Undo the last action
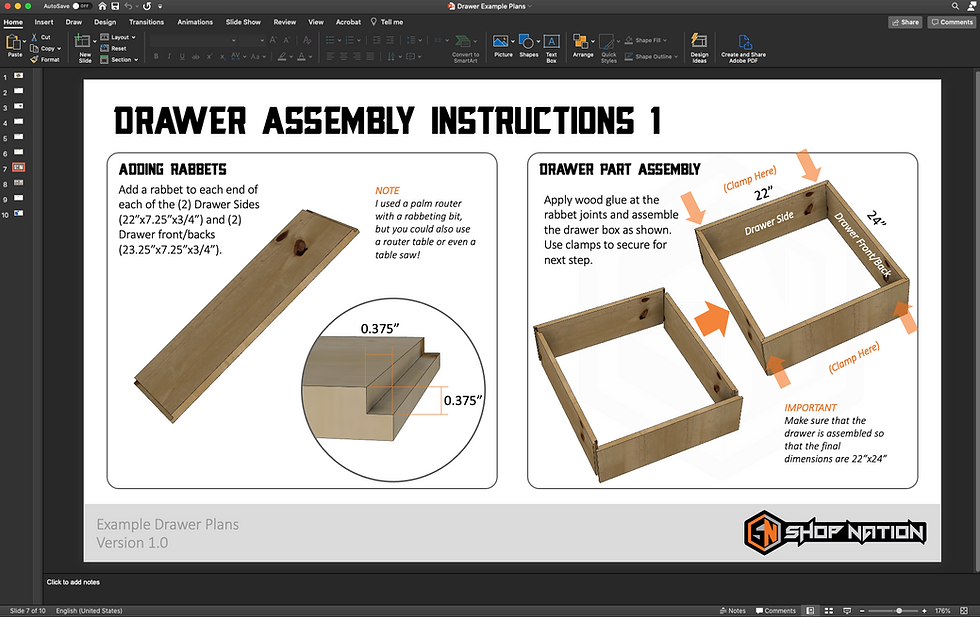 coord(128,6)
